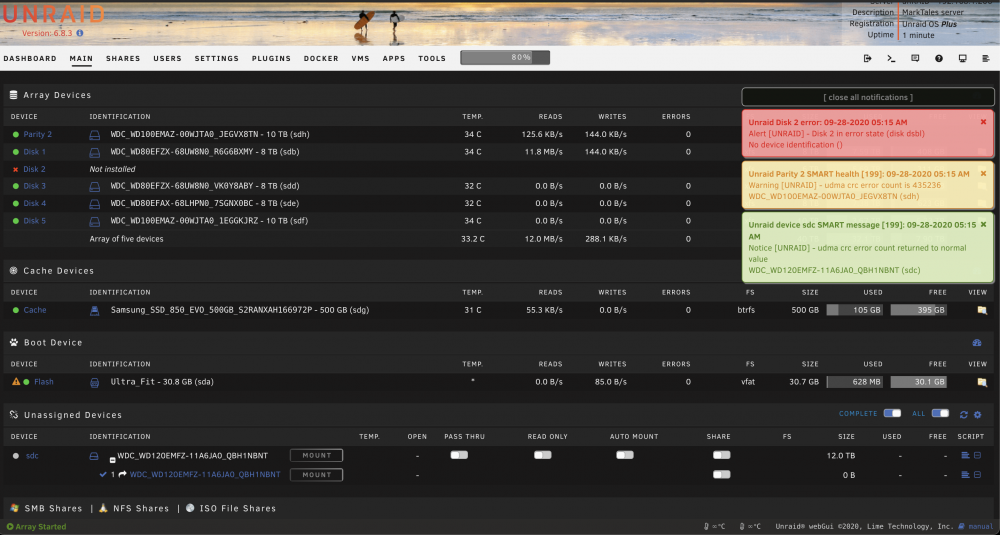
Task: Enable Read Only for sdc
Action: pyautogui.click(x=543, y=455)
